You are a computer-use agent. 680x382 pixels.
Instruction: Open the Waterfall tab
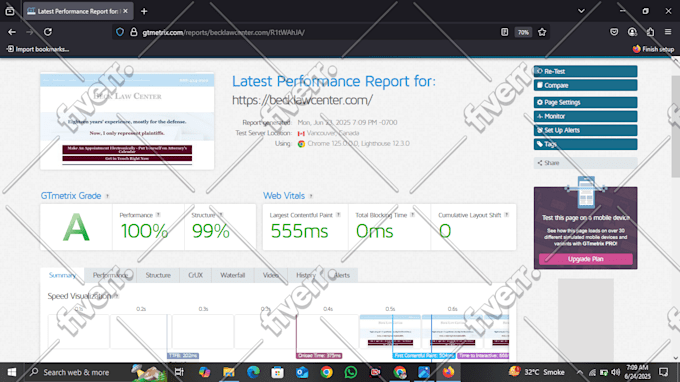pos(232,275)
